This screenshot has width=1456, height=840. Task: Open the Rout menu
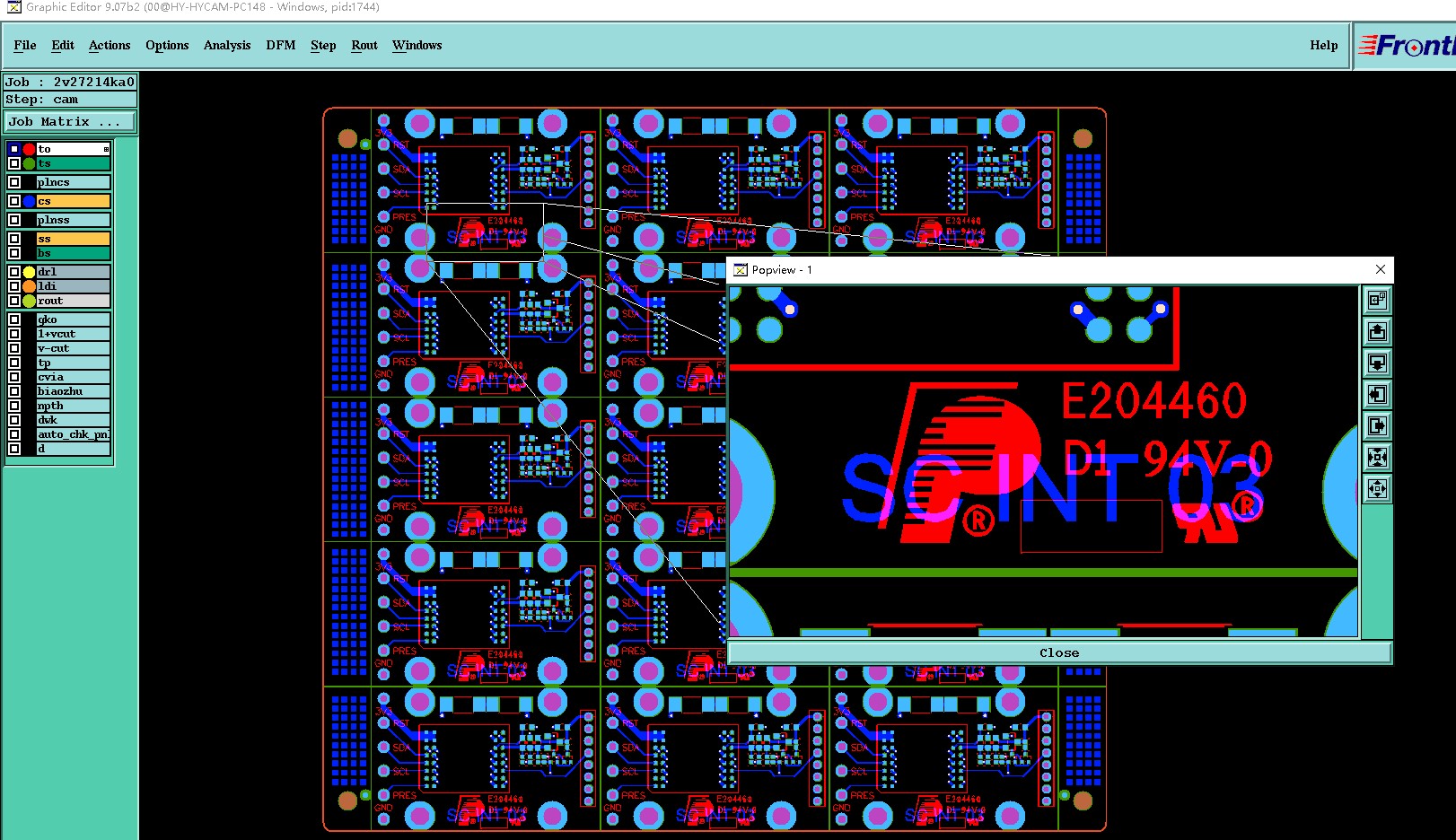364,45
